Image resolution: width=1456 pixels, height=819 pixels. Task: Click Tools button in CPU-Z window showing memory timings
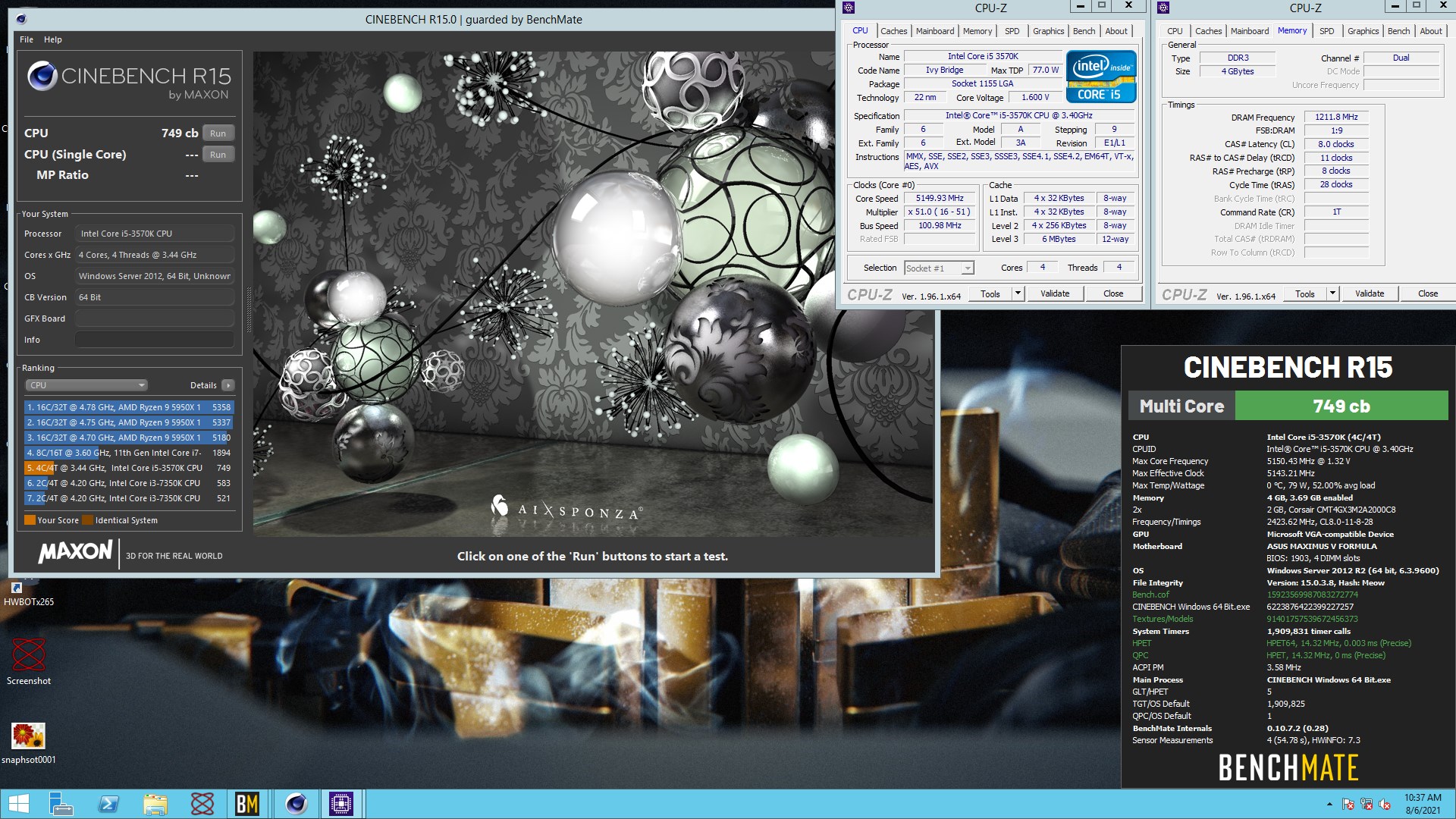(x=1305, y=293)
